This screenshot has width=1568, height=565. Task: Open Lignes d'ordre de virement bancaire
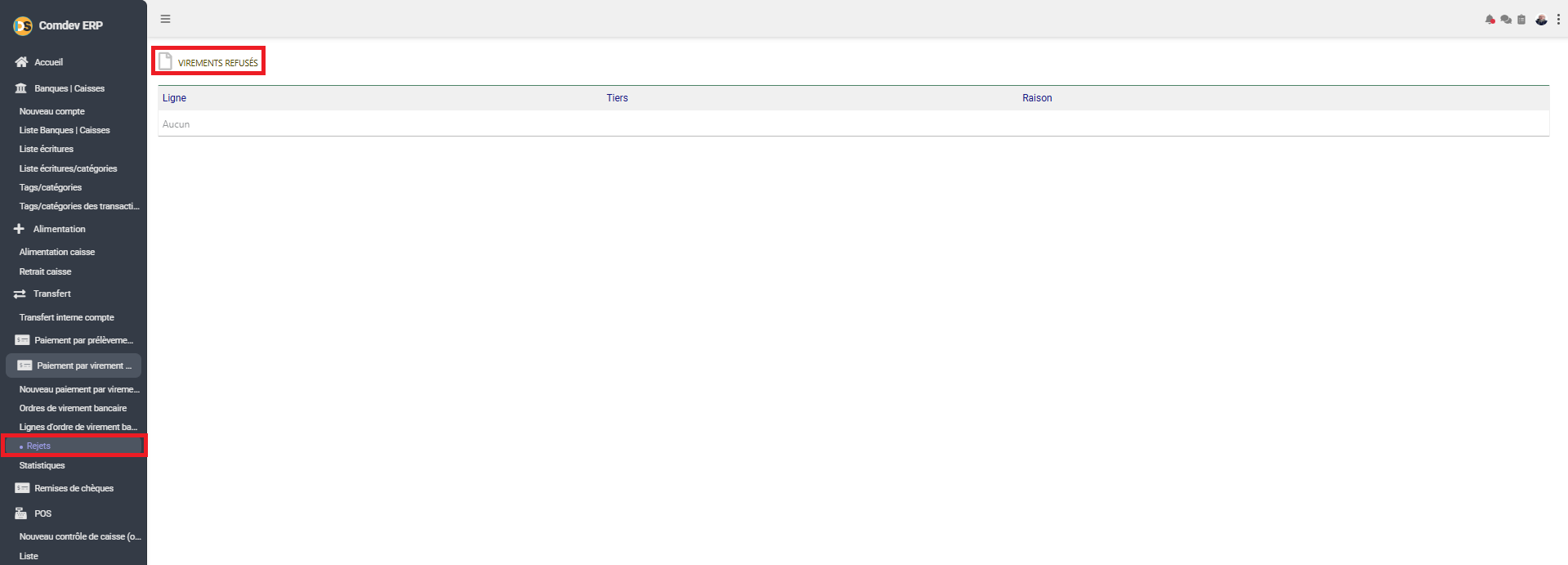click(78, 427)
